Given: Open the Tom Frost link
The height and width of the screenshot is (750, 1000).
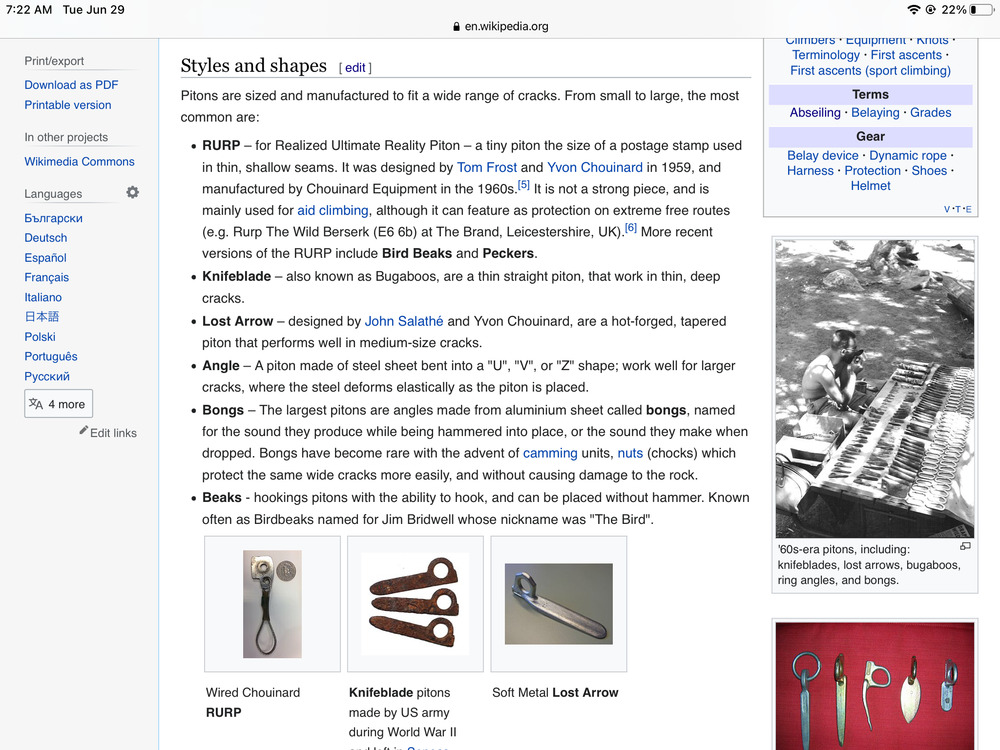Looking at the screenshot, I should (487, 167).
